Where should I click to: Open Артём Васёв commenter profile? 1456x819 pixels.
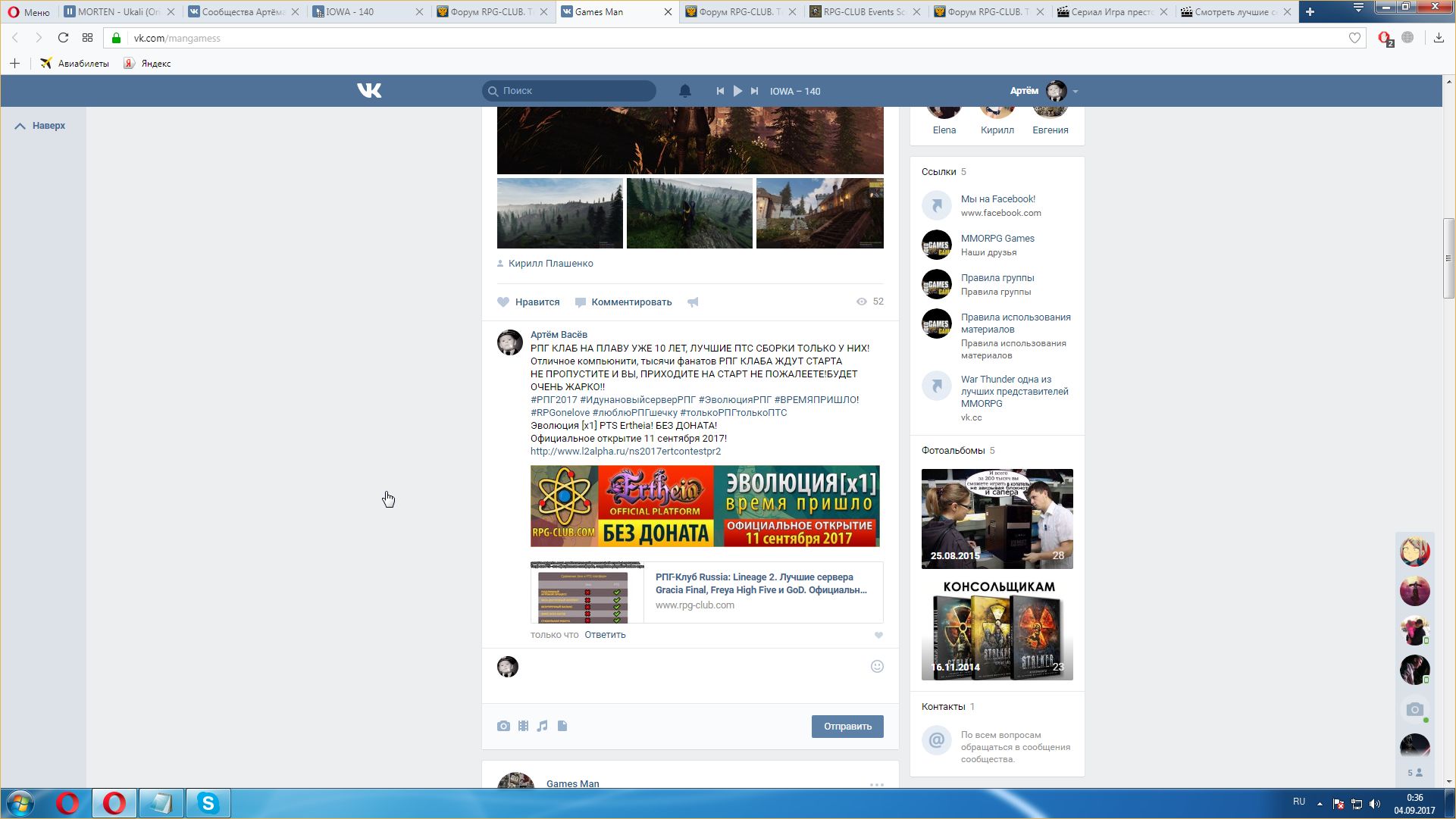(x=559, y=334)
